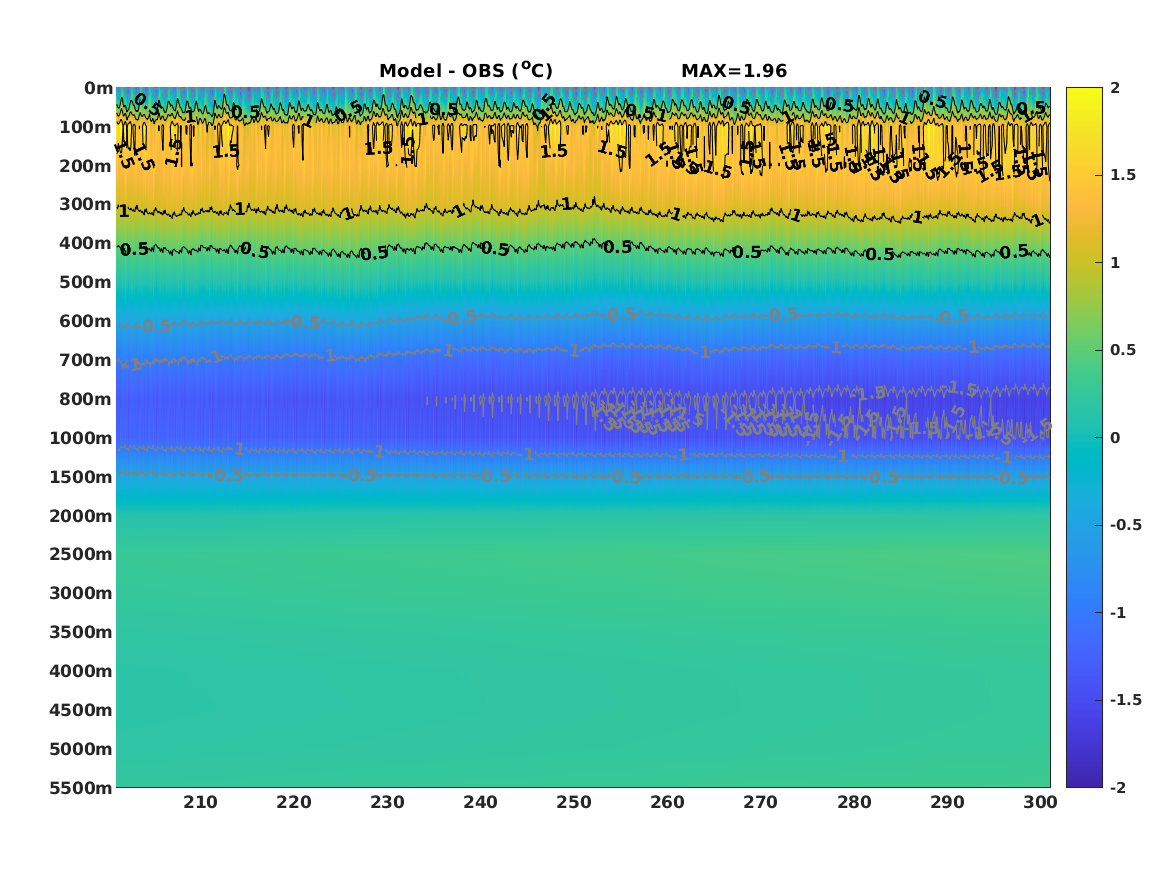This screenshot has width=1167, height=875.
Task: Select the 'MAX=1.96' annotation text
Action: click(734, 71)
